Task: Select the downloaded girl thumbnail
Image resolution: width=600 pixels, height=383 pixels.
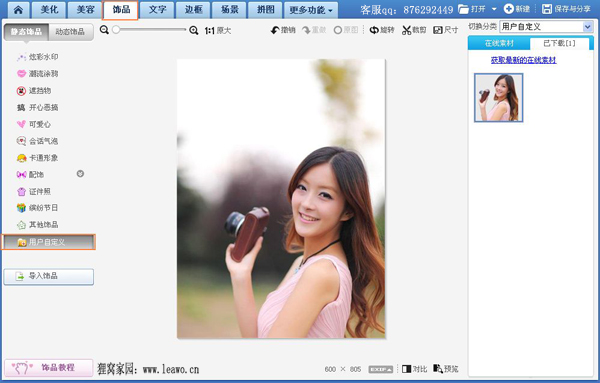Action: pos(499,98)
